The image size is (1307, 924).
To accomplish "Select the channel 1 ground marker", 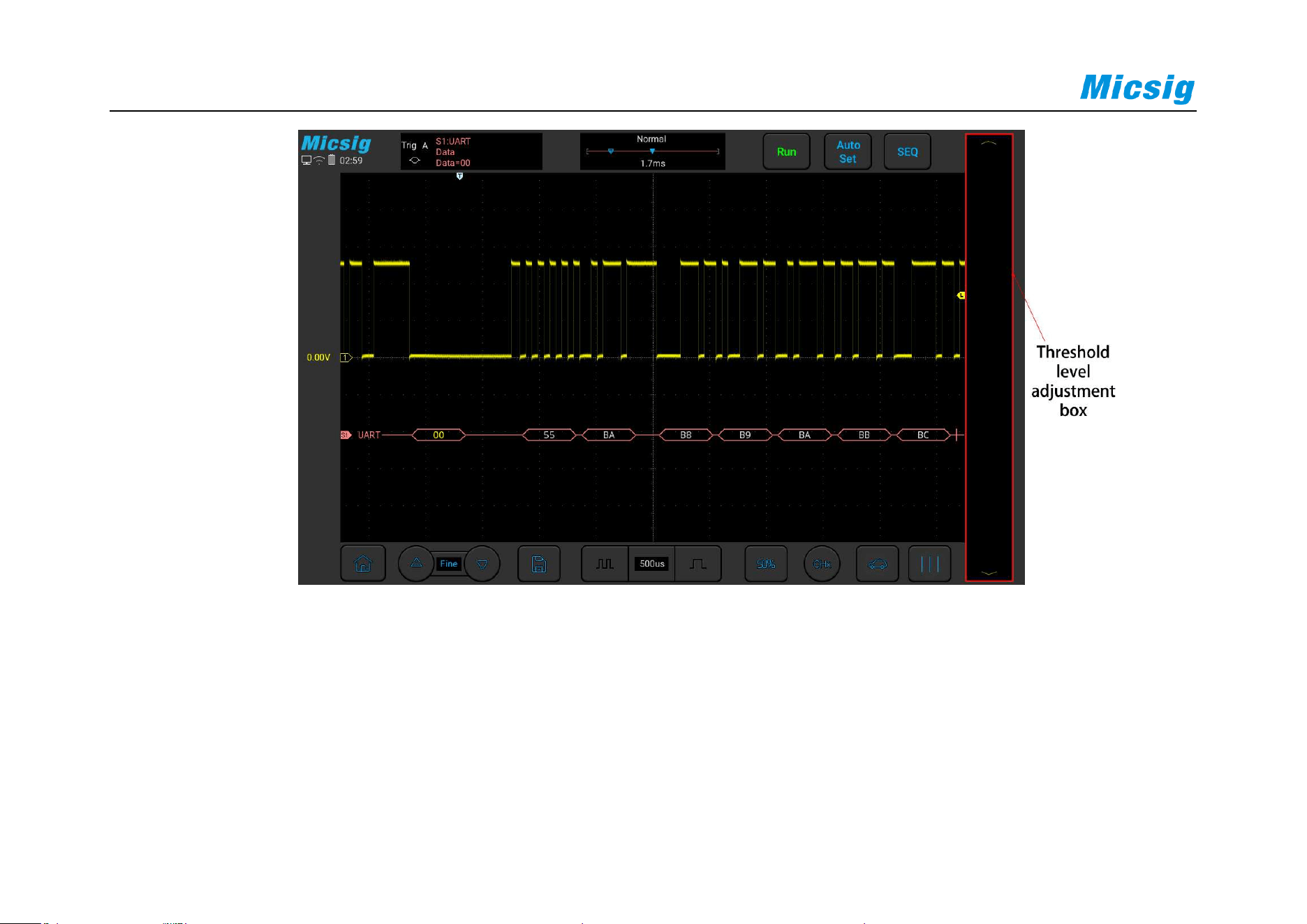I will (x=346, y=357).
